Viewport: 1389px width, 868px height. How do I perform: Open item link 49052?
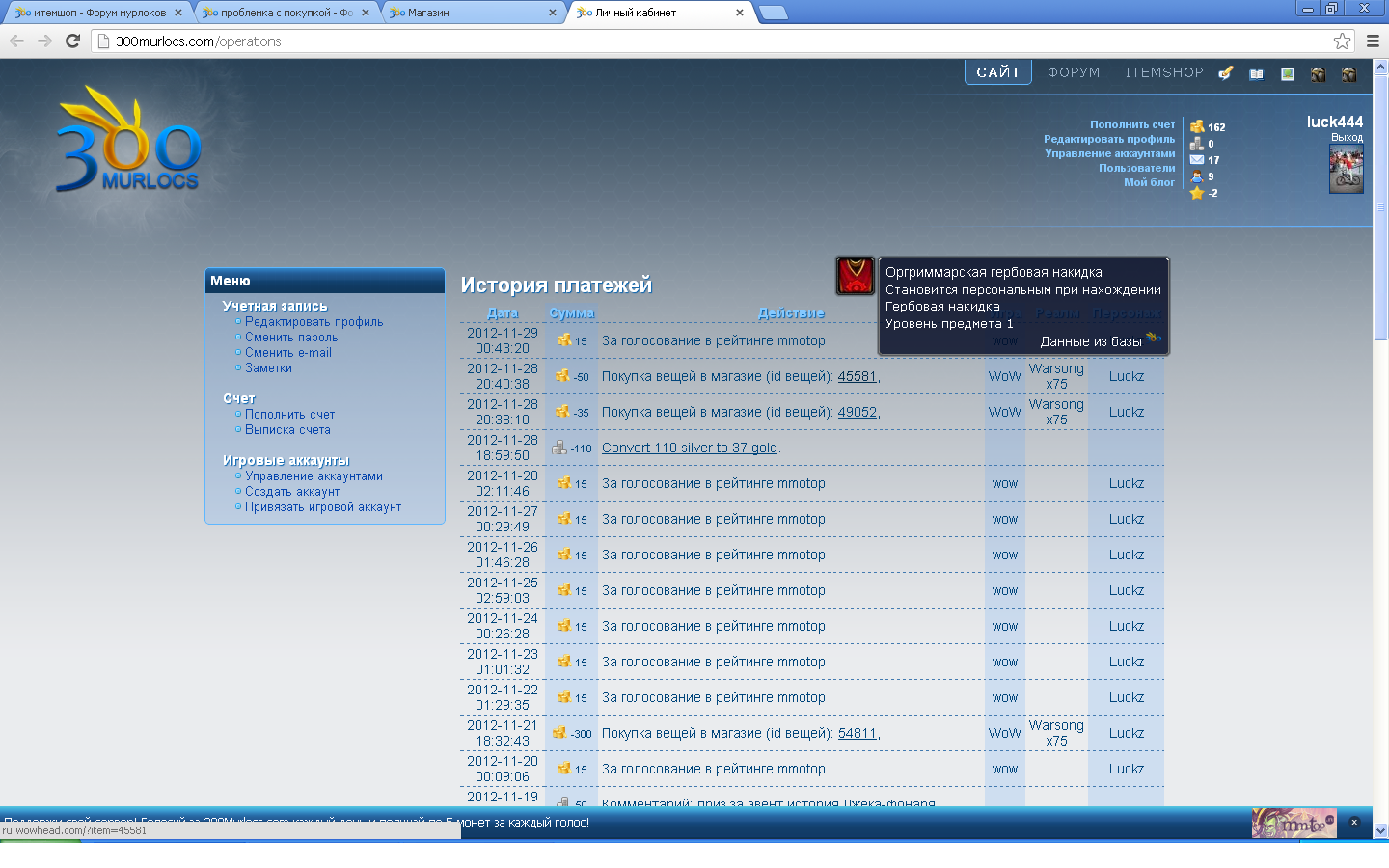click(858, 412)
